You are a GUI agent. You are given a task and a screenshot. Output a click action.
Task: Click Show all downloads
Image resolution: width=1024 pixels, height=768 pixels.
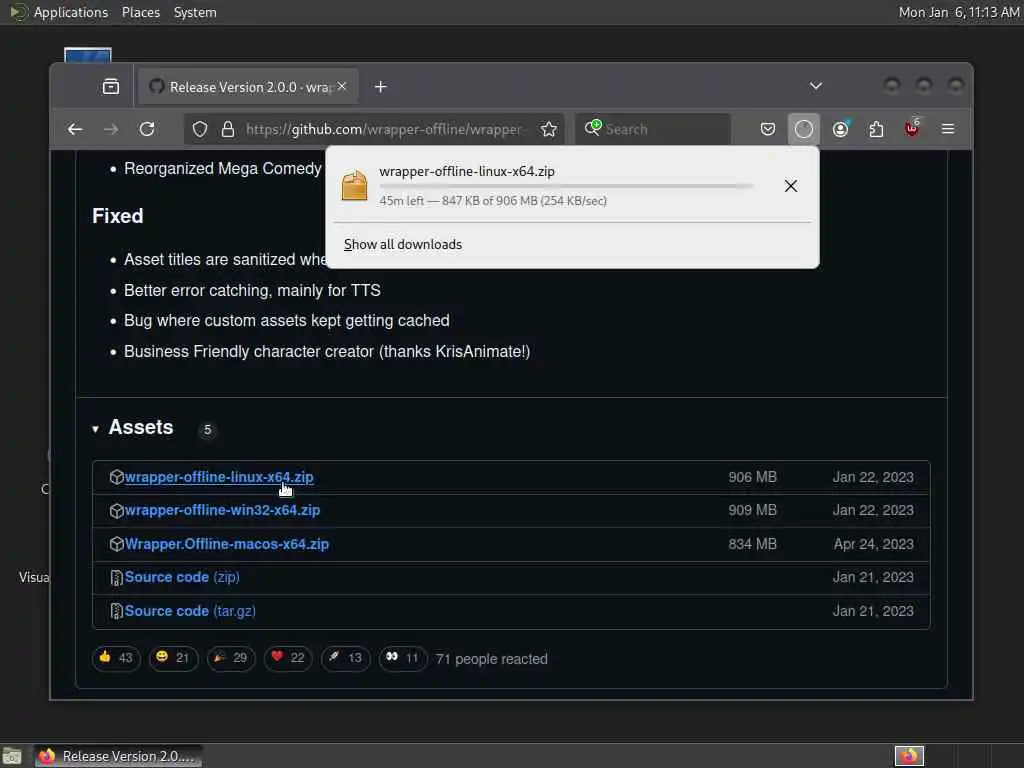coord(403,244)
